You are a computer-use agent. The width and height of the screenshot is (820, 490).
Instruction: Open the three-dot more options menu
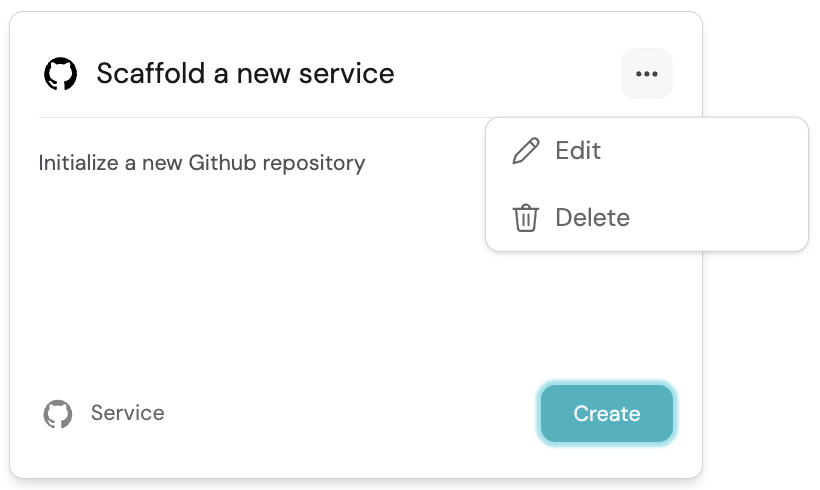click(647, 74)
